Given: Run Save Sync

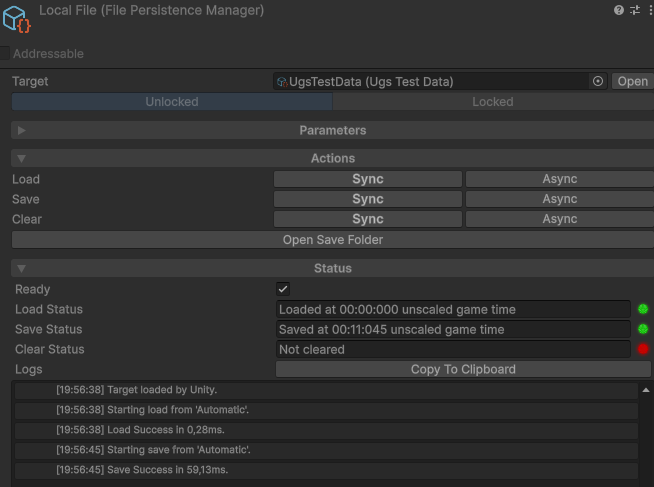Looking at the screenshot, I should 368,199.
